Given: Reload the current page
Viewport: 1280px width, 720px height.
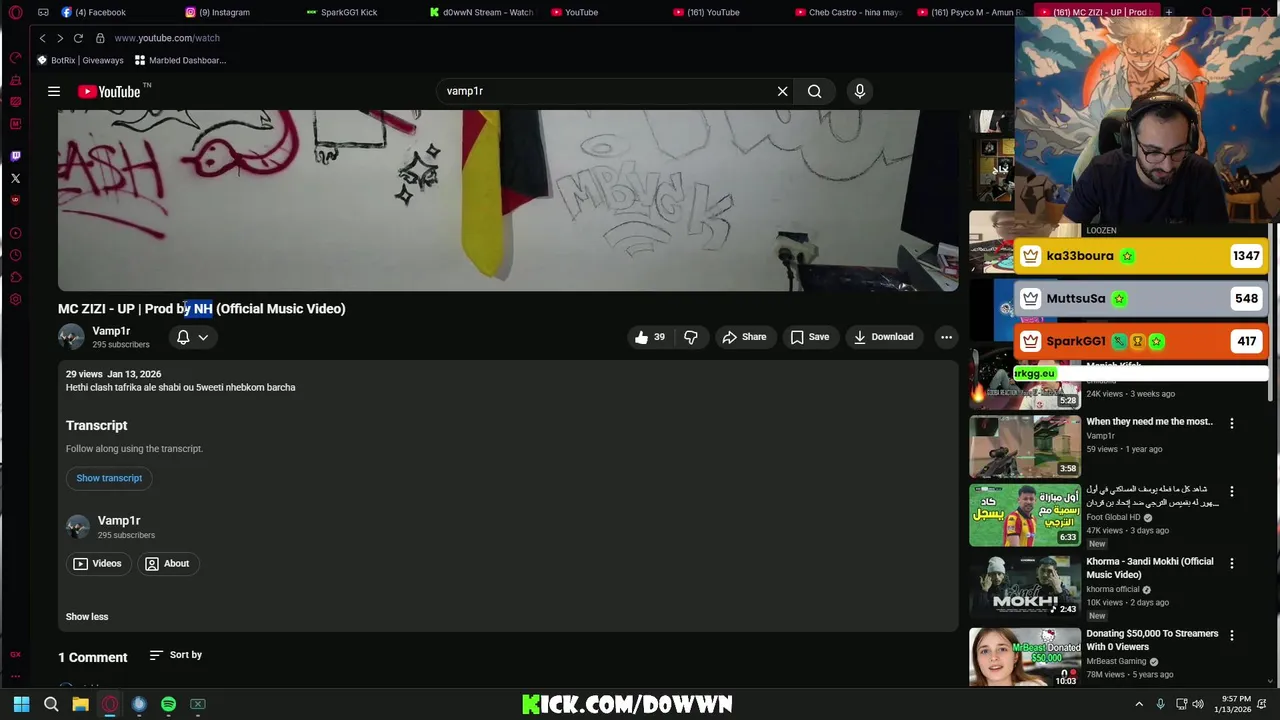Looking at the screenshot, I should tap(78, 38).
